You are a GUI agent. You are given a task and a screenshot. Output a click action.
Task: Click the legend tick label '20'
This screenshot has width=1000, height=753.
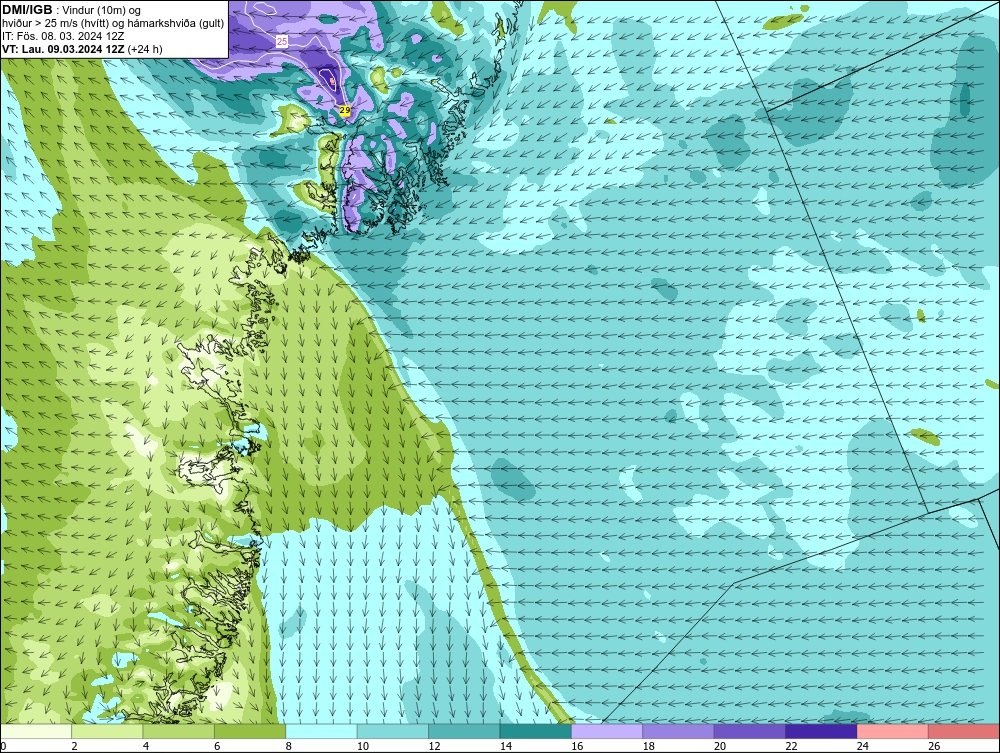[719, 746]
